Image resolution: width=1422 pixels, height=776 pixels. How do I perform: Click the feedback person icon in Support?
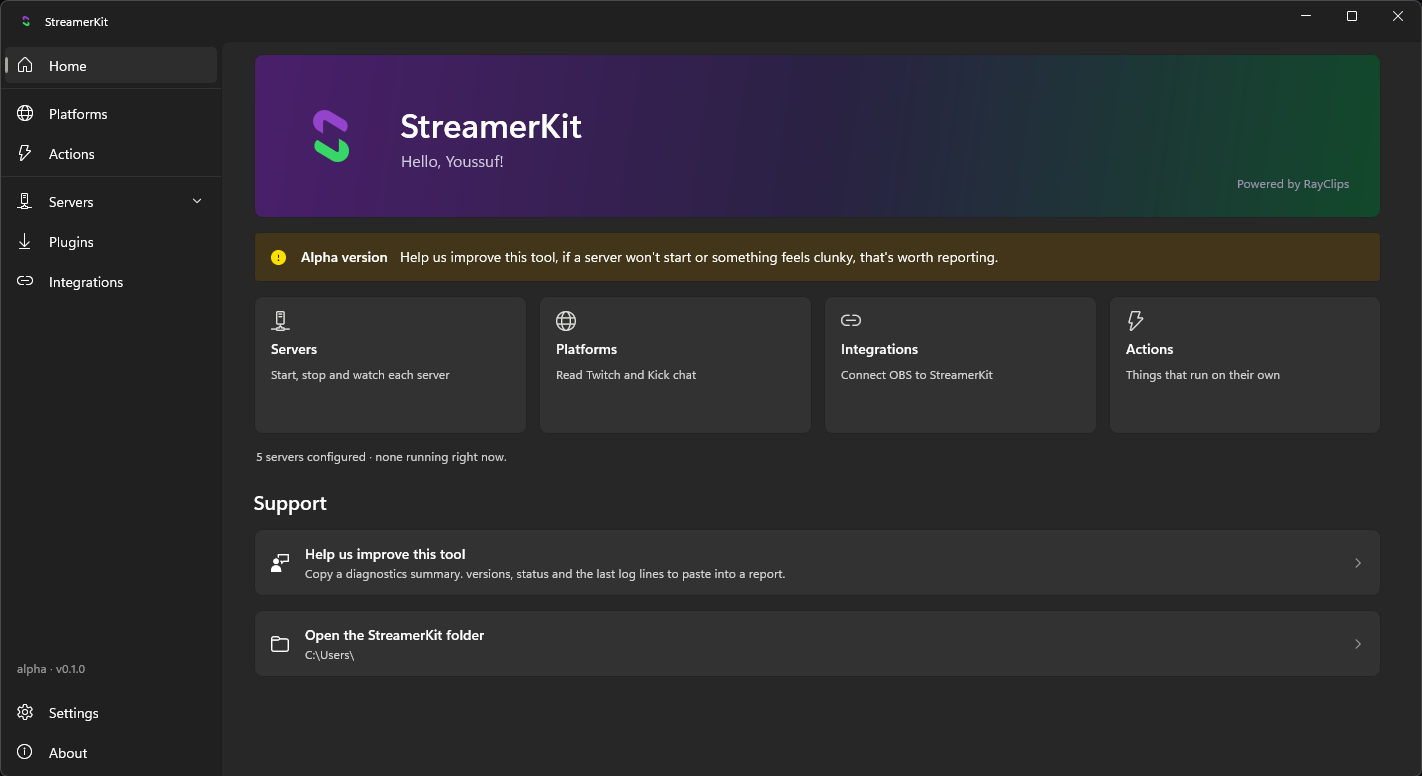pos(280,563)
